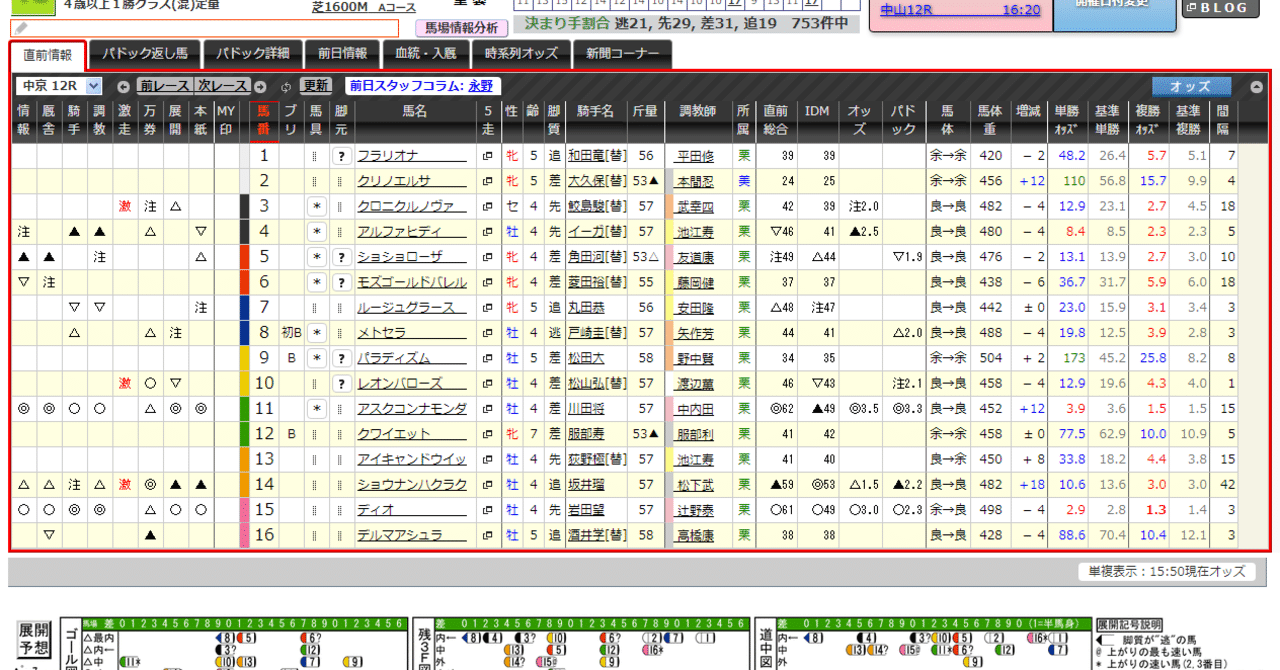Click the previous-race circular arrow icon
Screen dimensions: 1280x670
click(x=123, y=86)
